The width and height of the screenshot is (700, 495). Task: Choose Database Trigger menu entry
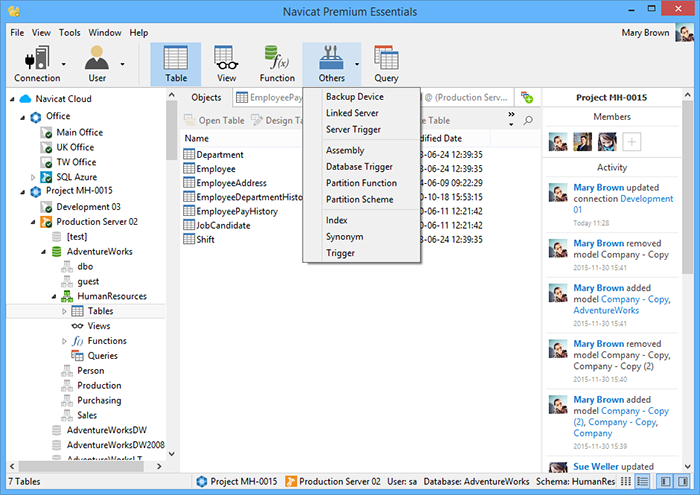(362, 166)
